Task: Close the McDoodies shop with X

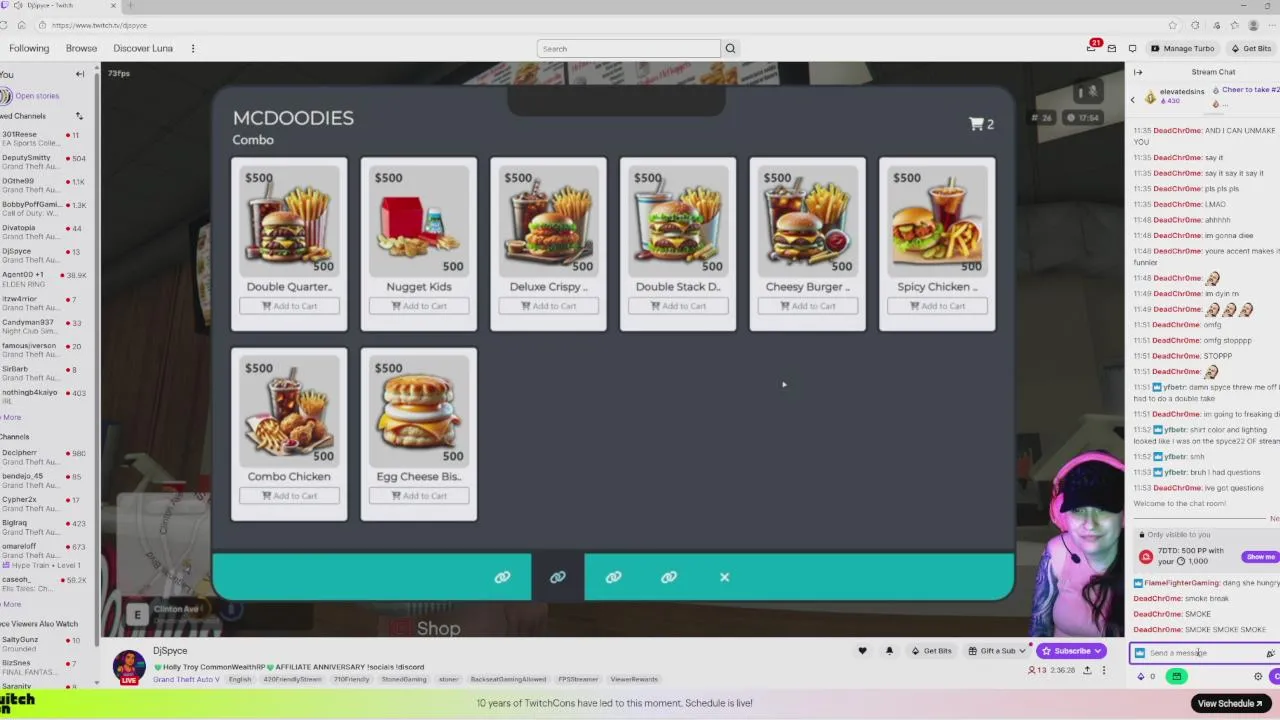Action: (x=725, y=577)
